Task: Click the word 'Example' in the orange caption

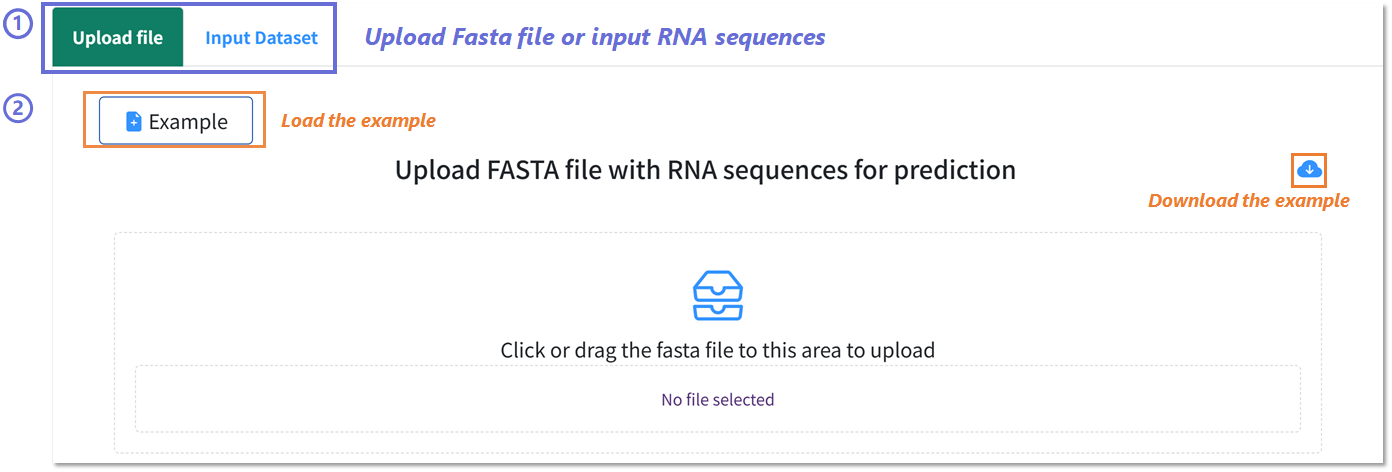Action: [398, 121]
